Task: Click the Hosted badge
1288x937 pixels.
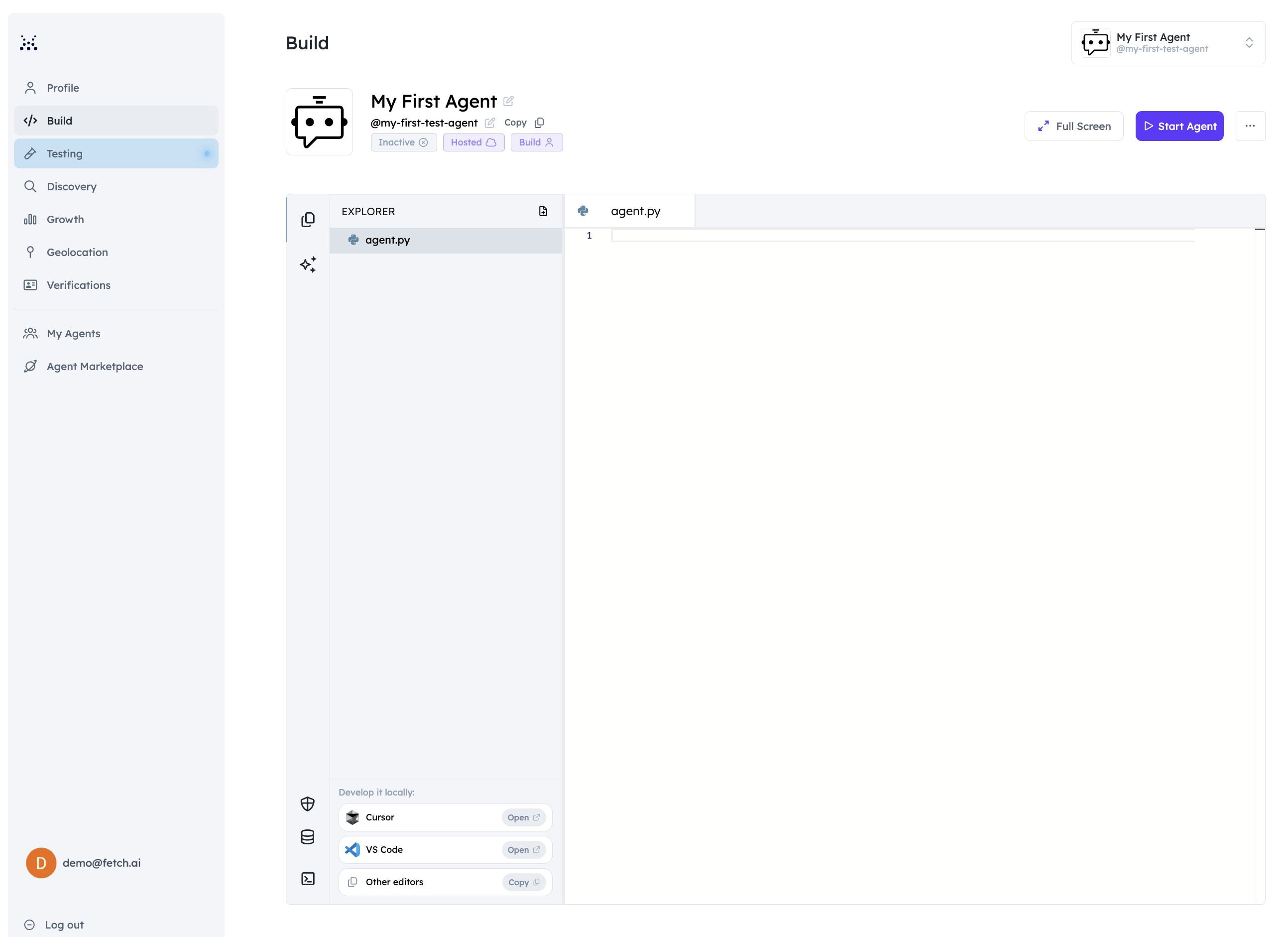Action: pos(473,142)
